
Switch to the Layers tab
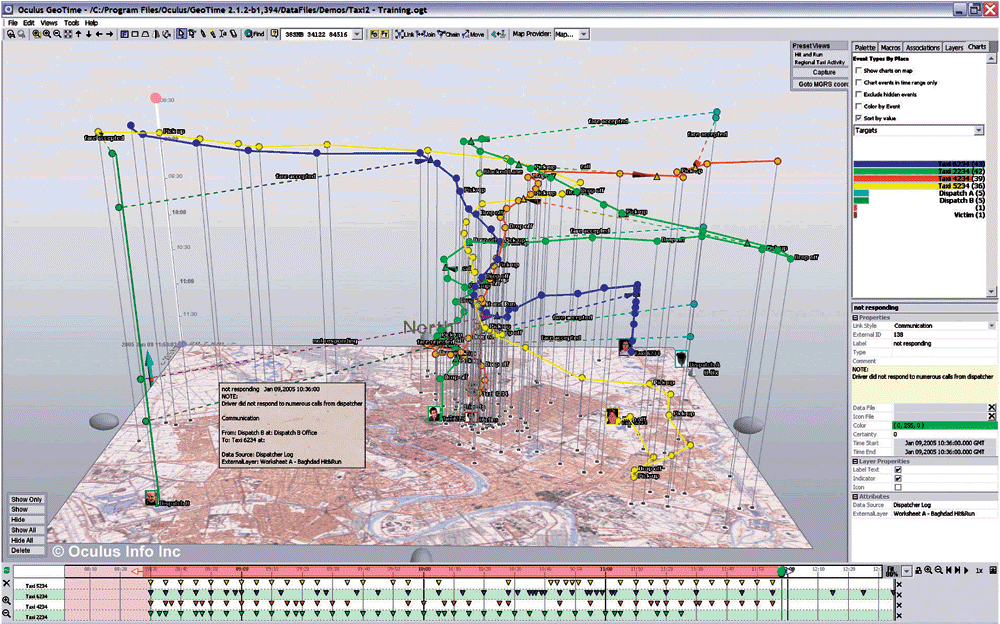954,47
